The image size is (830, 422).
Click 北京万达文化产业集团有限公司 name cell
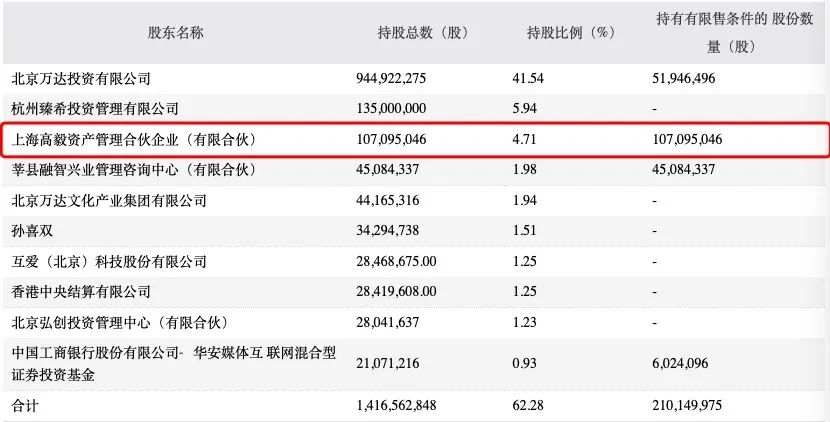(x=109, y=200)
